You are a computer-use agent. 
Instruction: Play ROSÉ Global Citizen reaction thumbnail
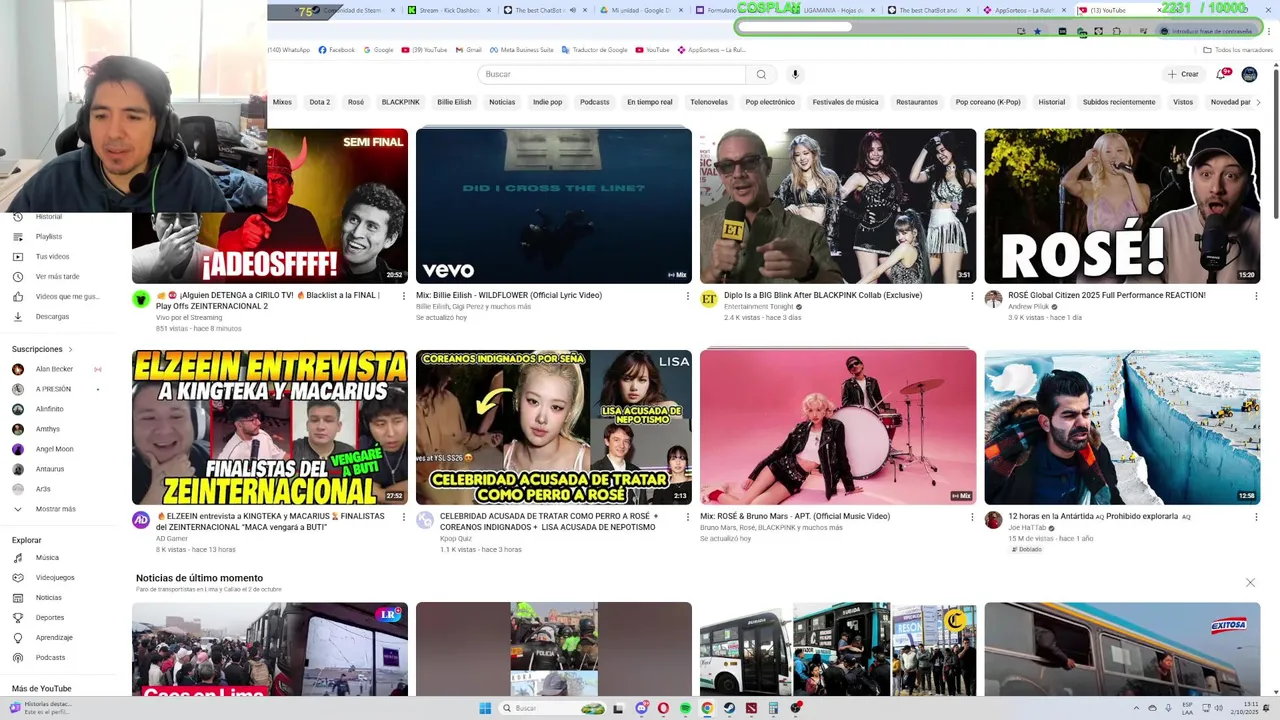1122,206
